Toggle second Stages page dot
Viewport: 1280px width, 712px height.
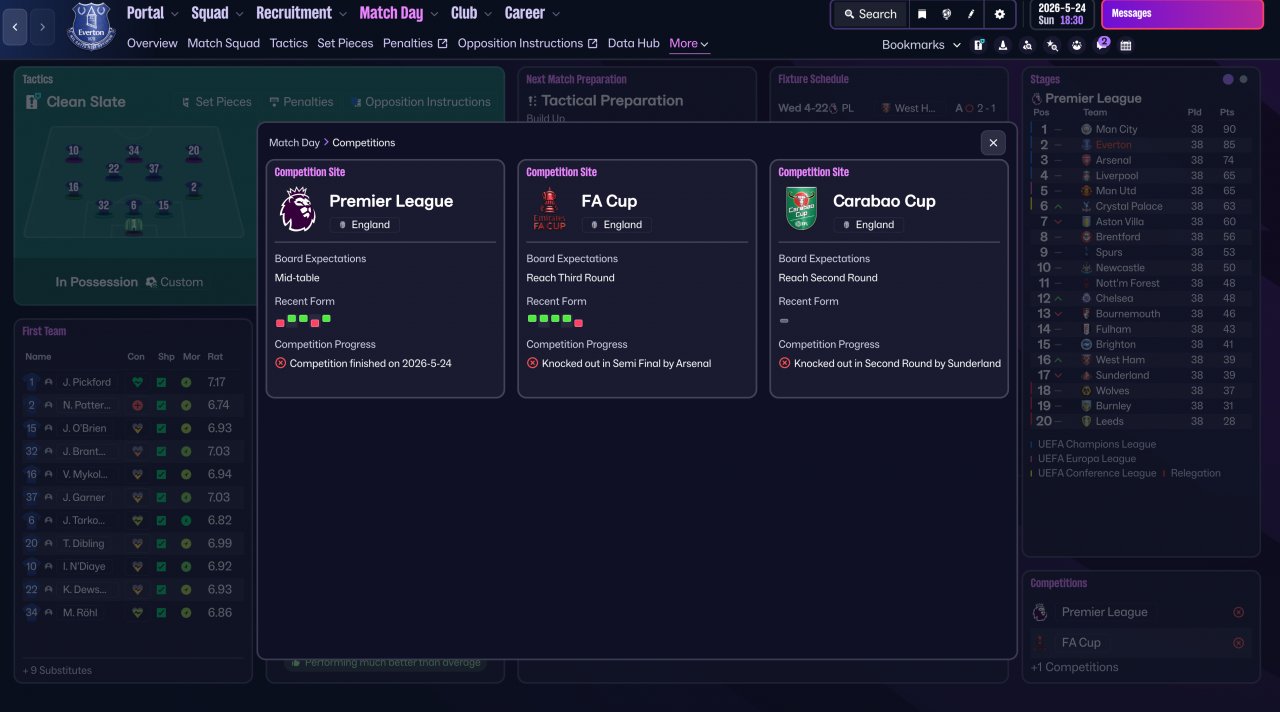point(1243,79)
